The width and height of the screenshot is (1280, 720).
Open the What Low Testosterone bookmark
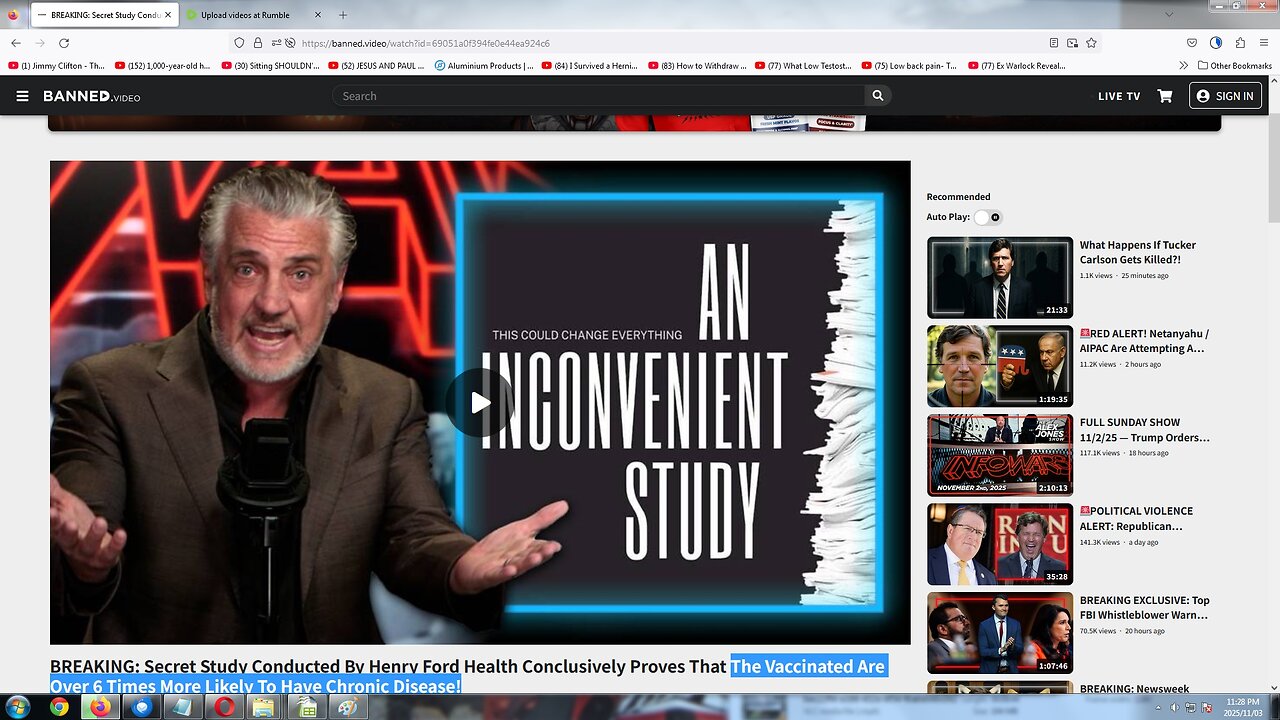(x=804, y=66)
